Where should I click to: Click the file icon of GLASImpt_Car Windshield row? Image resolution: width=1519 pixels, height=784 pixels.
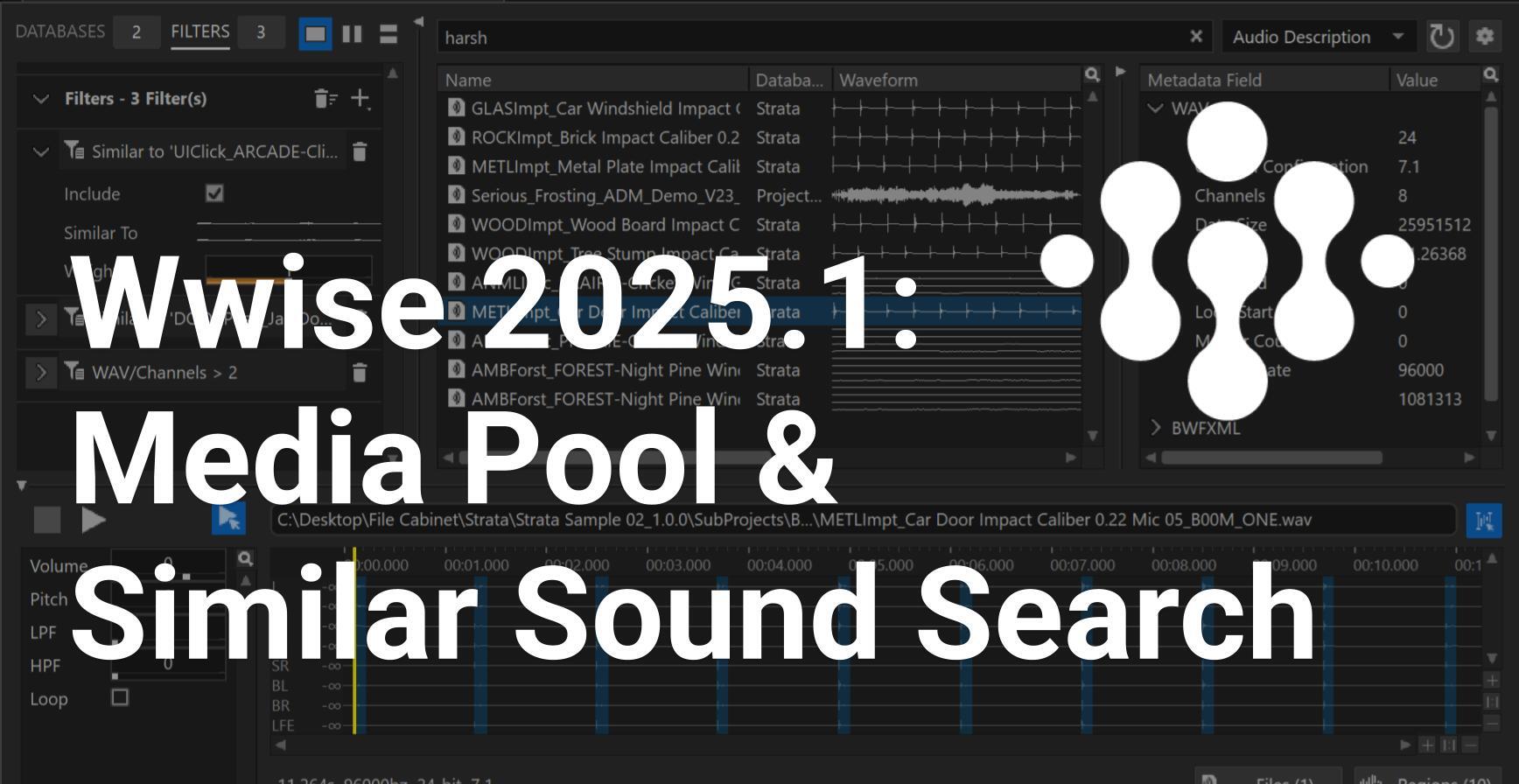[456, 108]
